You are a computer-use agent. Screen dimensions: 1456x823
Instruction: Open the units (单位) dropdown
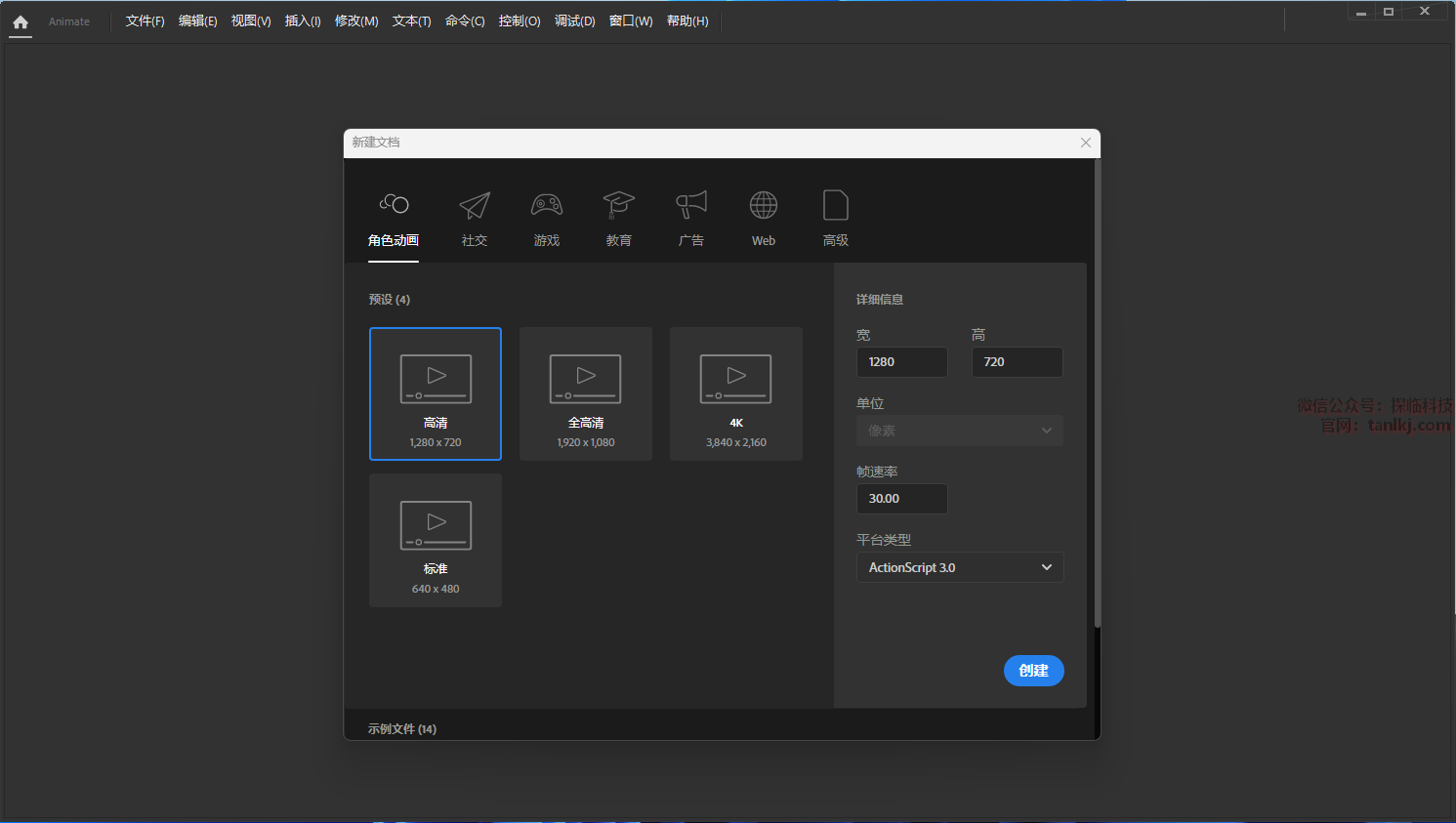(x=960, y=431)
